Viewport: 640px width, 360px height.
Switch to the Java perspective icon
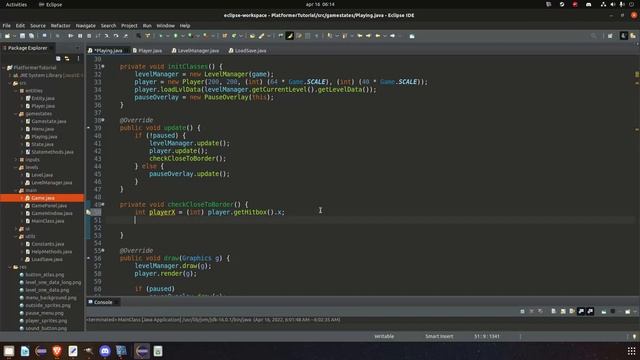pos(623,36)
